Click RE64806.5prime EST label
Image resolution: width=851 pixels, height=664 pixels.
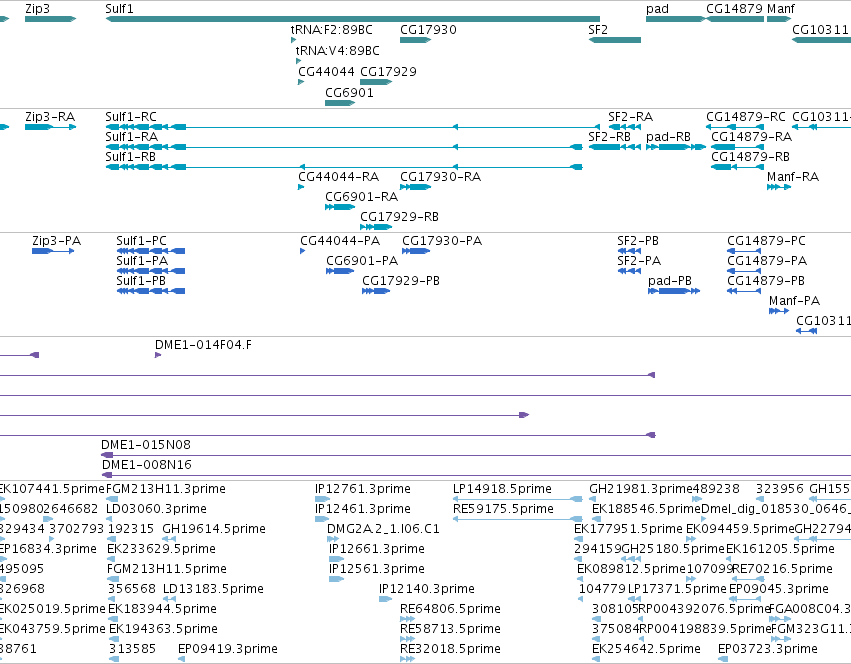(x=450, y=609)
